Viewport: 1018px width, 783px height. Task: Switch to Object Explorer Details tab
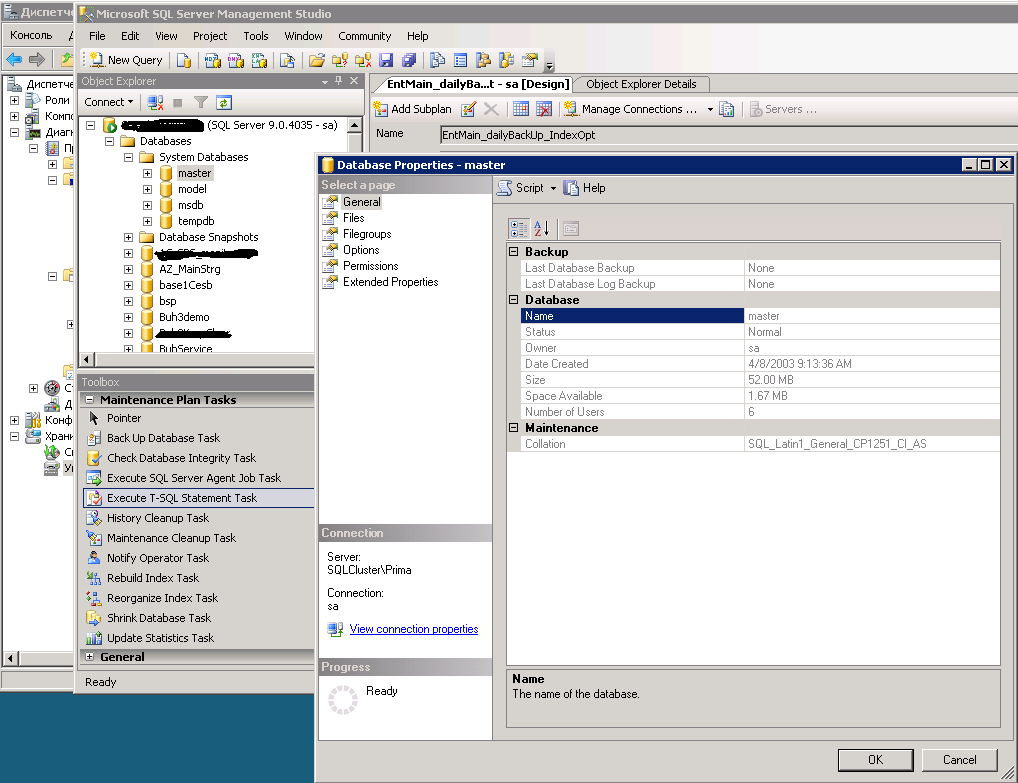tap(640, 84)
